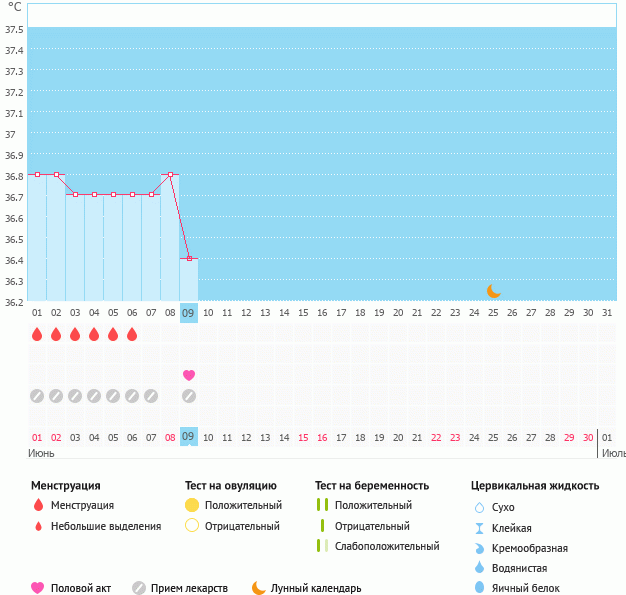
Task: Click the 'Сухо' cervical fluid legend item
Action: (503, 507)
